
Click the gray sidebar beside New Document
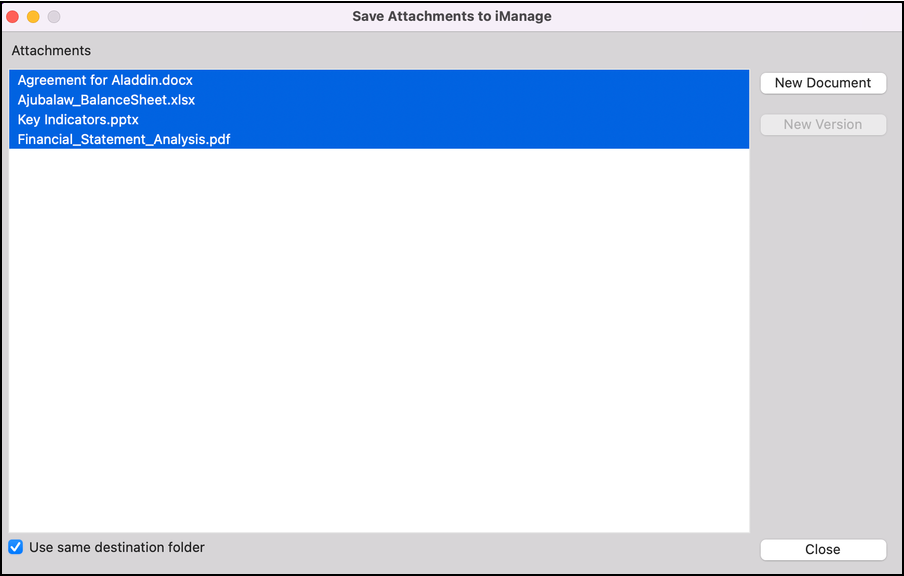pyautogui.click(x=823, y=300)
